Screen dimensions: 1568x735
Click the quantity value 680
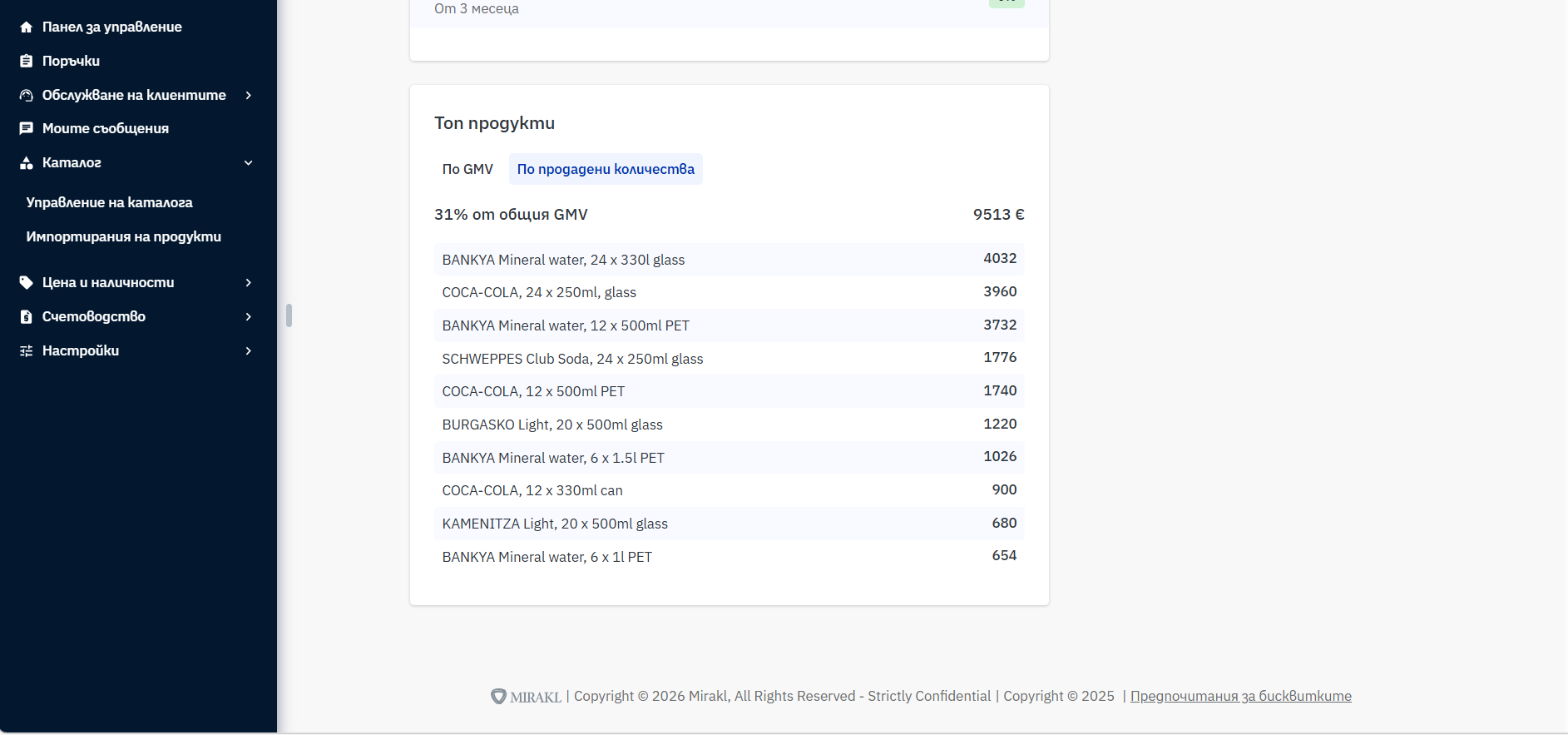[x=1004, y=523]
